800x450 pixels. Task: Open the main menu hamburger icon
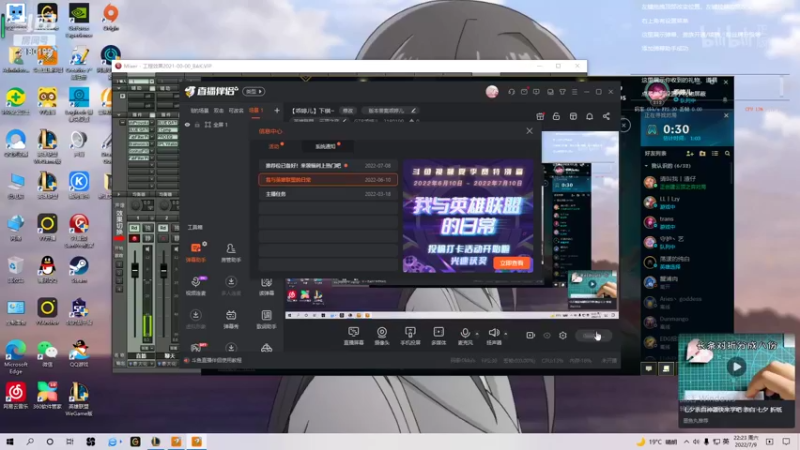pos(574,92)
